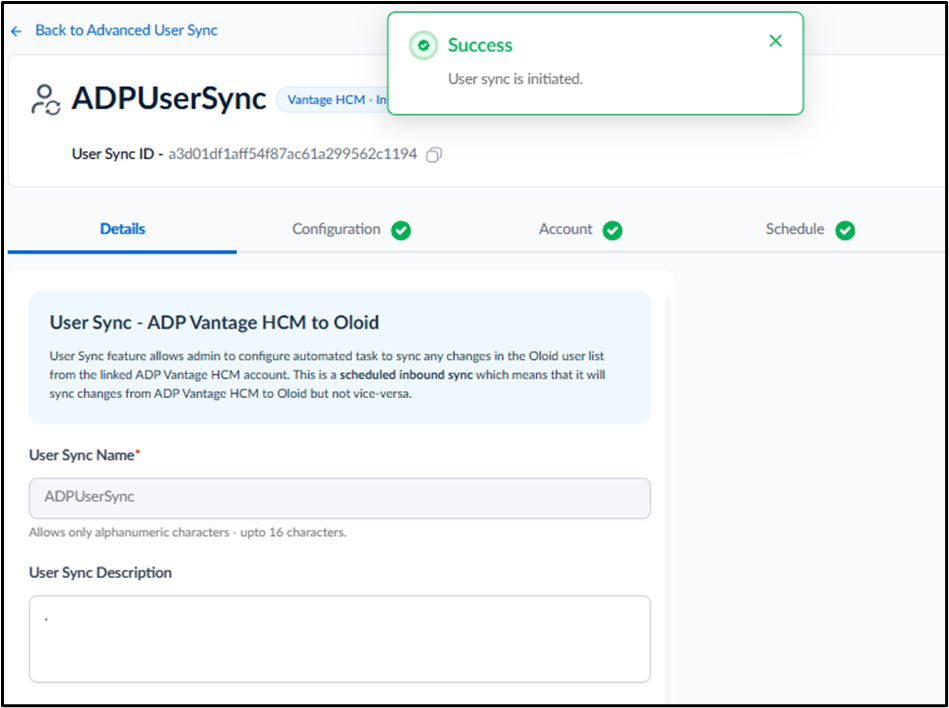
Task: Copy the User Sync ID
Action: (433, 155)
